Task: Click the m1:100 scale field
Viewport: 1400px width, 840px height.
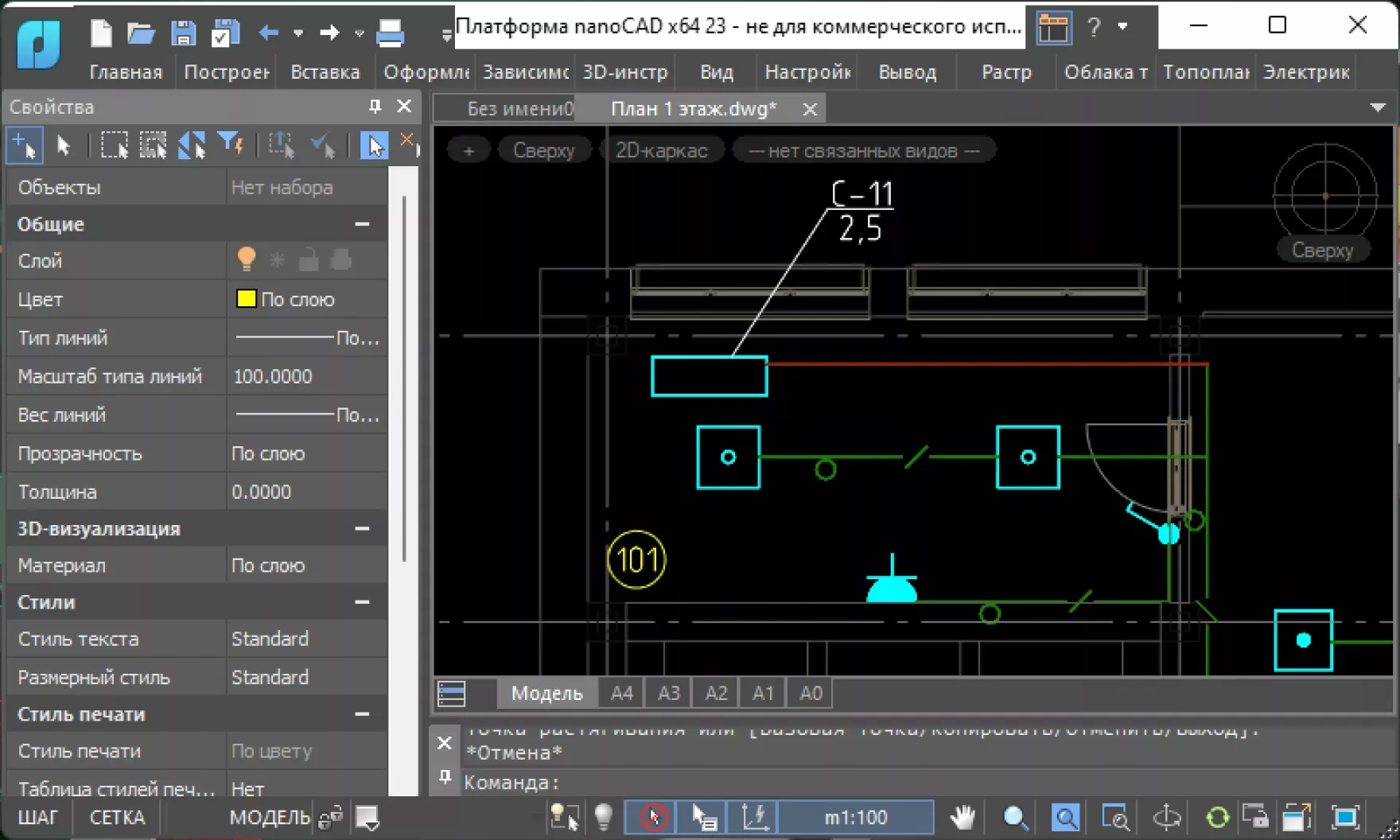Action: (856, 817)
